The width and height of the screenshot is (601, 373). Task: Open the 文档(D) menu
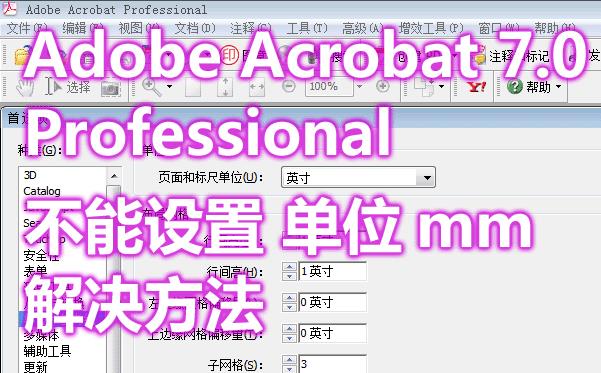tap(195, 28)
